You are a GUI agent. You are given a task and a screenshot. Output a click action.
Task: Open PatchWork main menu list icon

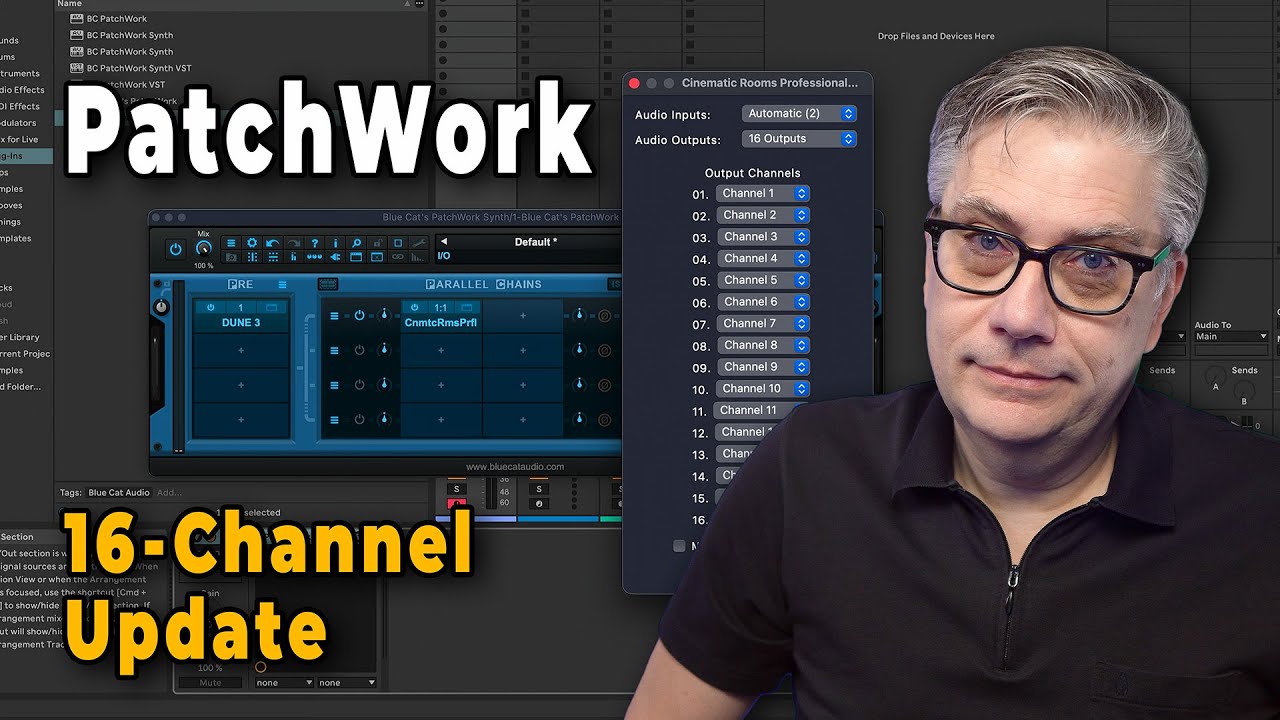[x=231, y=243]
